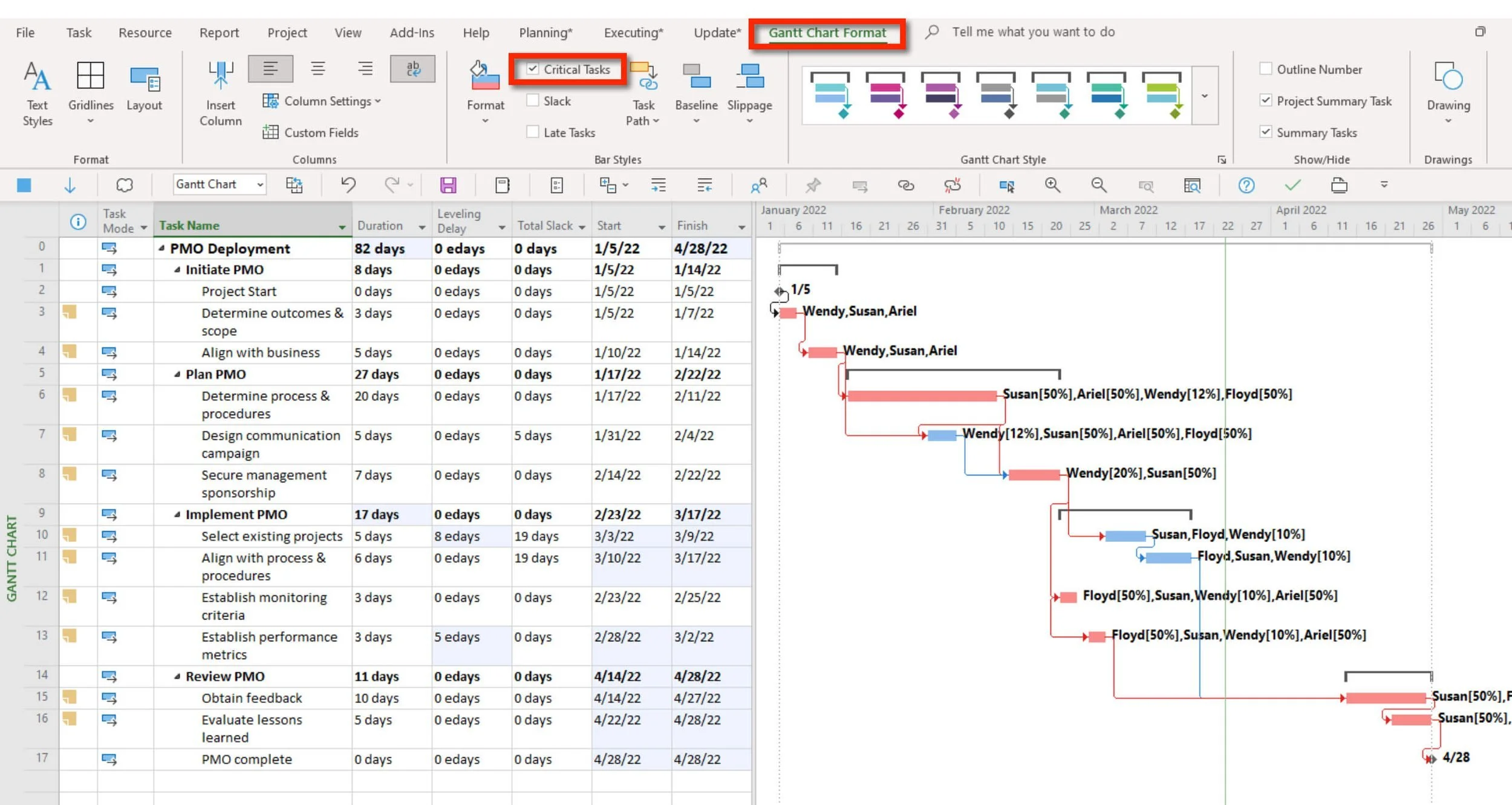Open the Duration column filter arrow
The image size is (1512, 805).
pyautogui.click(x=422, y=227)
